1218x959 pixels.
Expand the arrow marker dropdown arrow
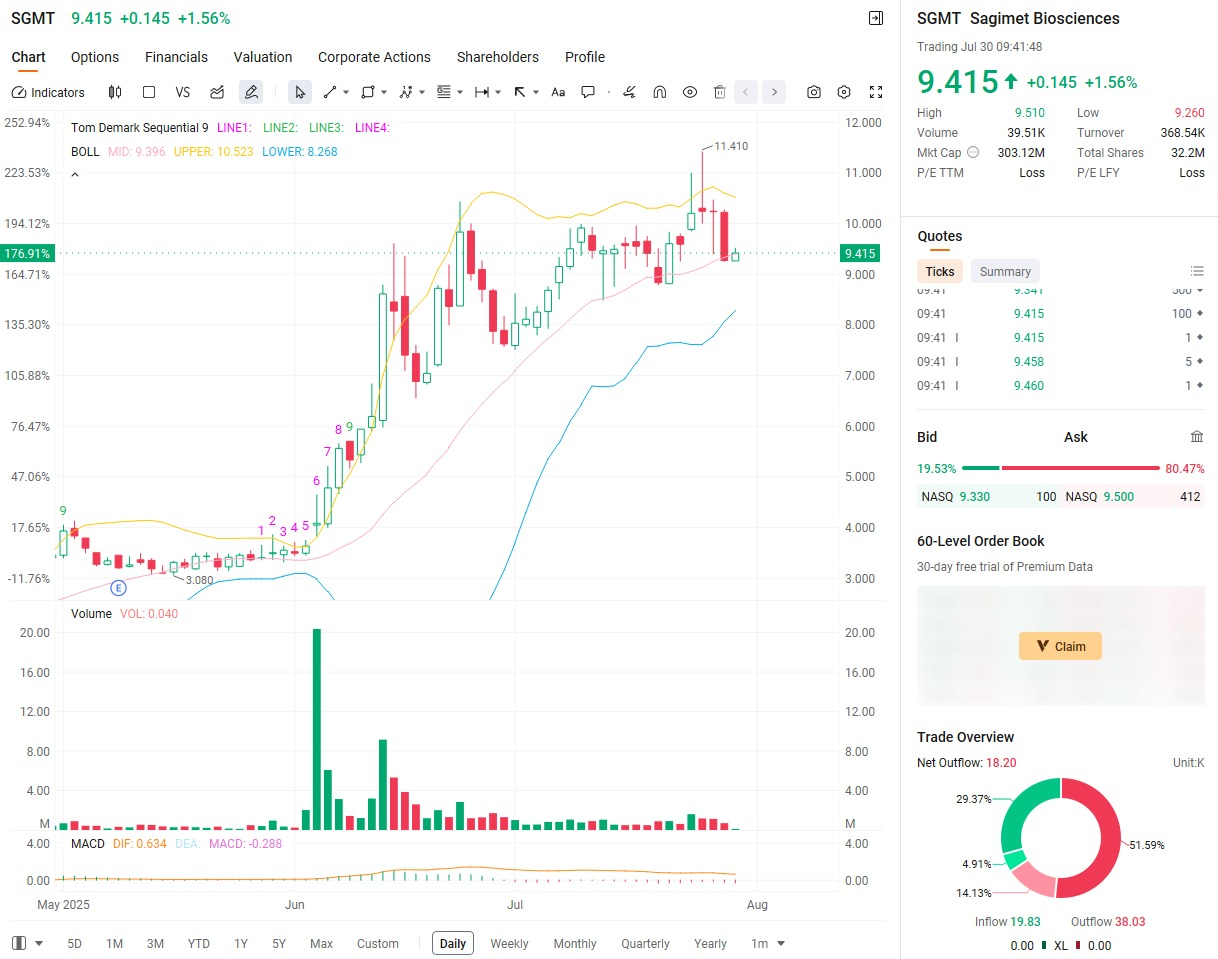(536, 92)
